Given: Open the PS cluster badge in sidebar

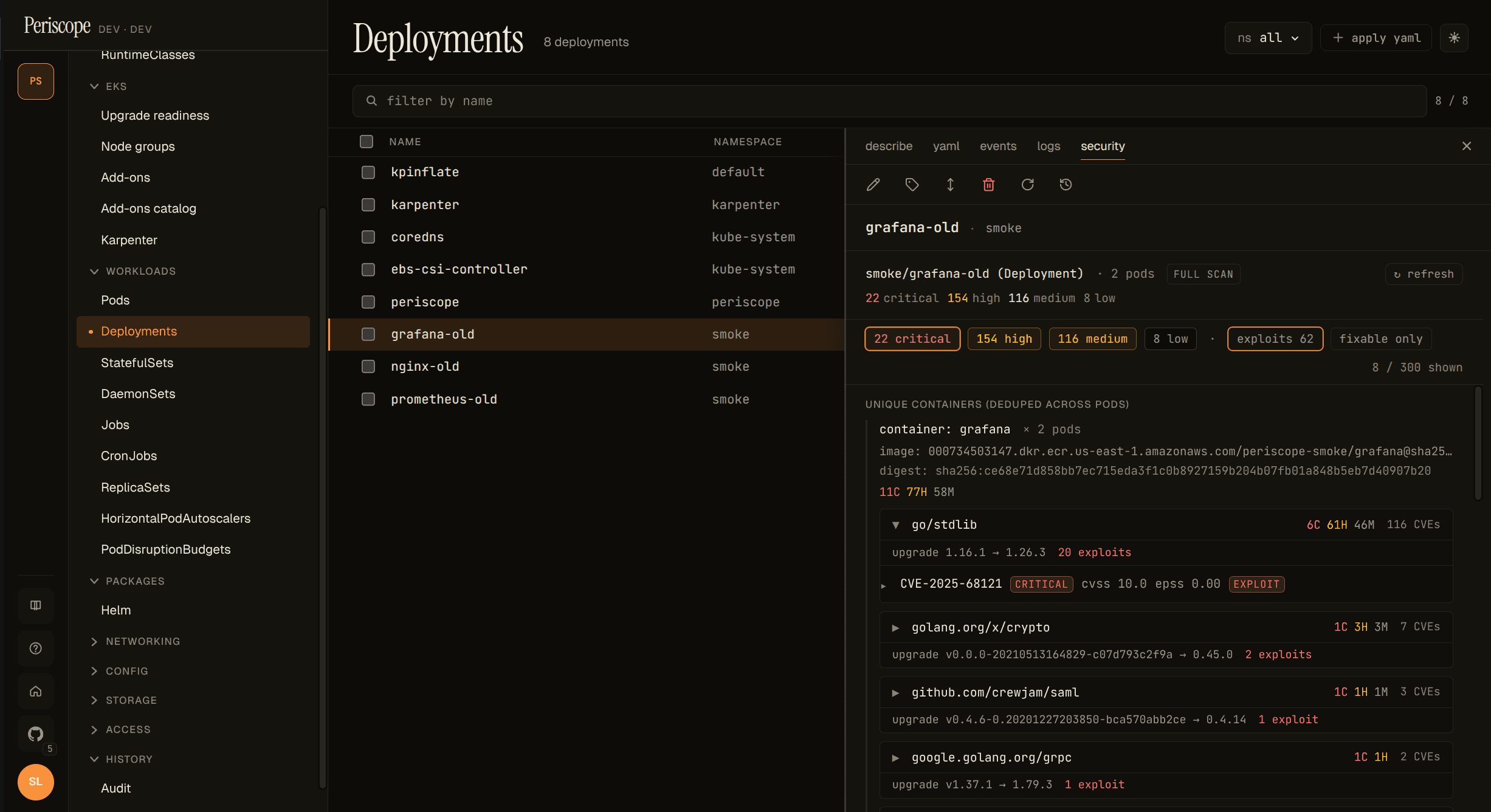Looking at the screenshot, I should click(x=36, y=81).
